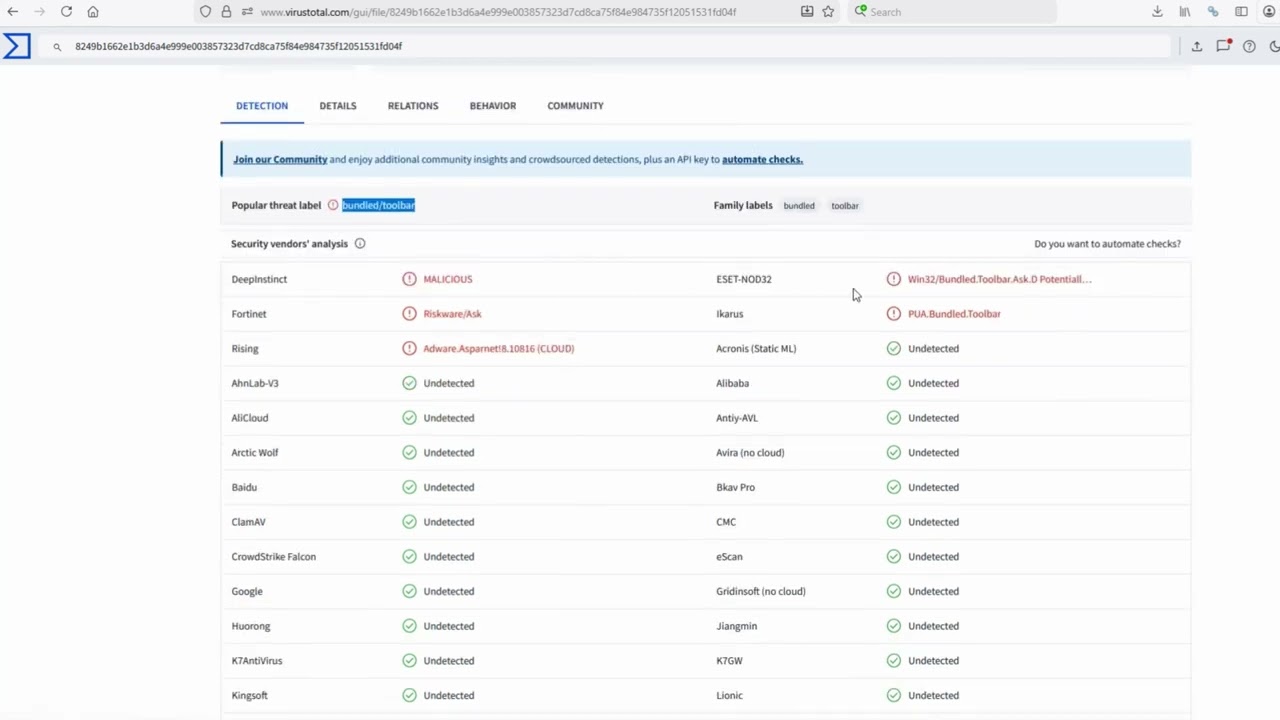Open the browser downloads panel
The width and height of the screenshot is (1280, 720).
[1157, 12]
